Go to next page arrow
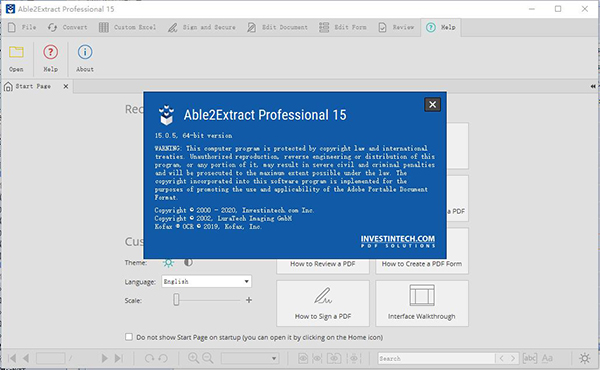Screen dimensions: 600x370 pyautogui.click(x=104, y=358)
